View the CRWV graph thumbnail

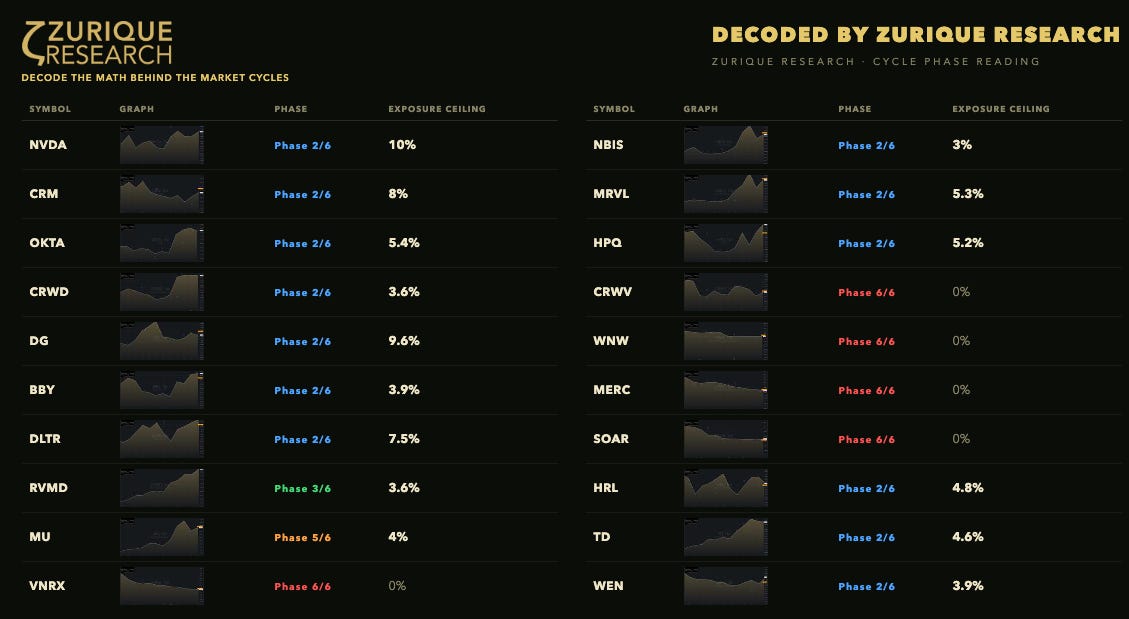pyautogui.click(x=725, y=292)
